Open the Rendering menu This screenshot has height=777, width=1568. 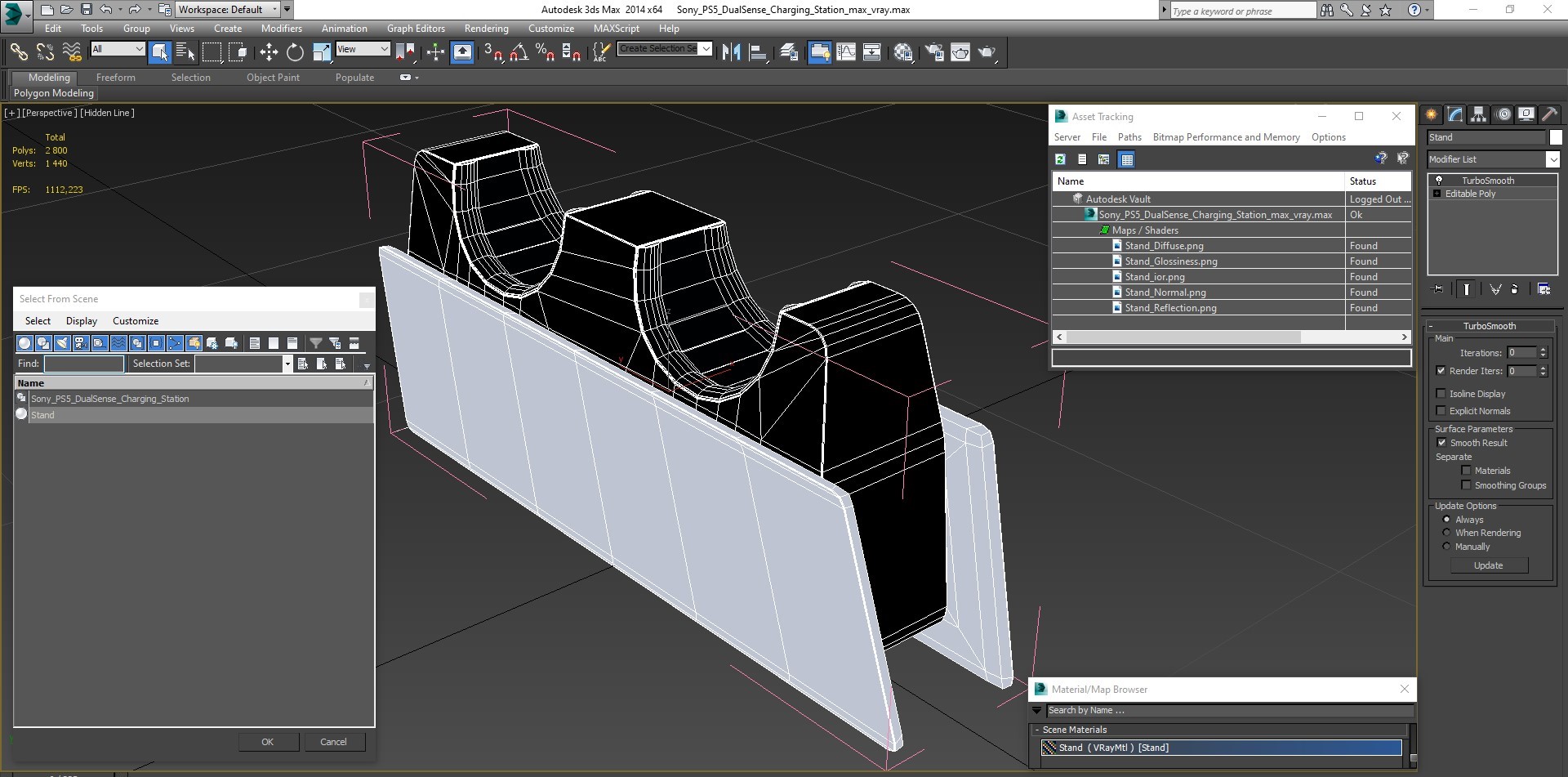coord(486,28)
